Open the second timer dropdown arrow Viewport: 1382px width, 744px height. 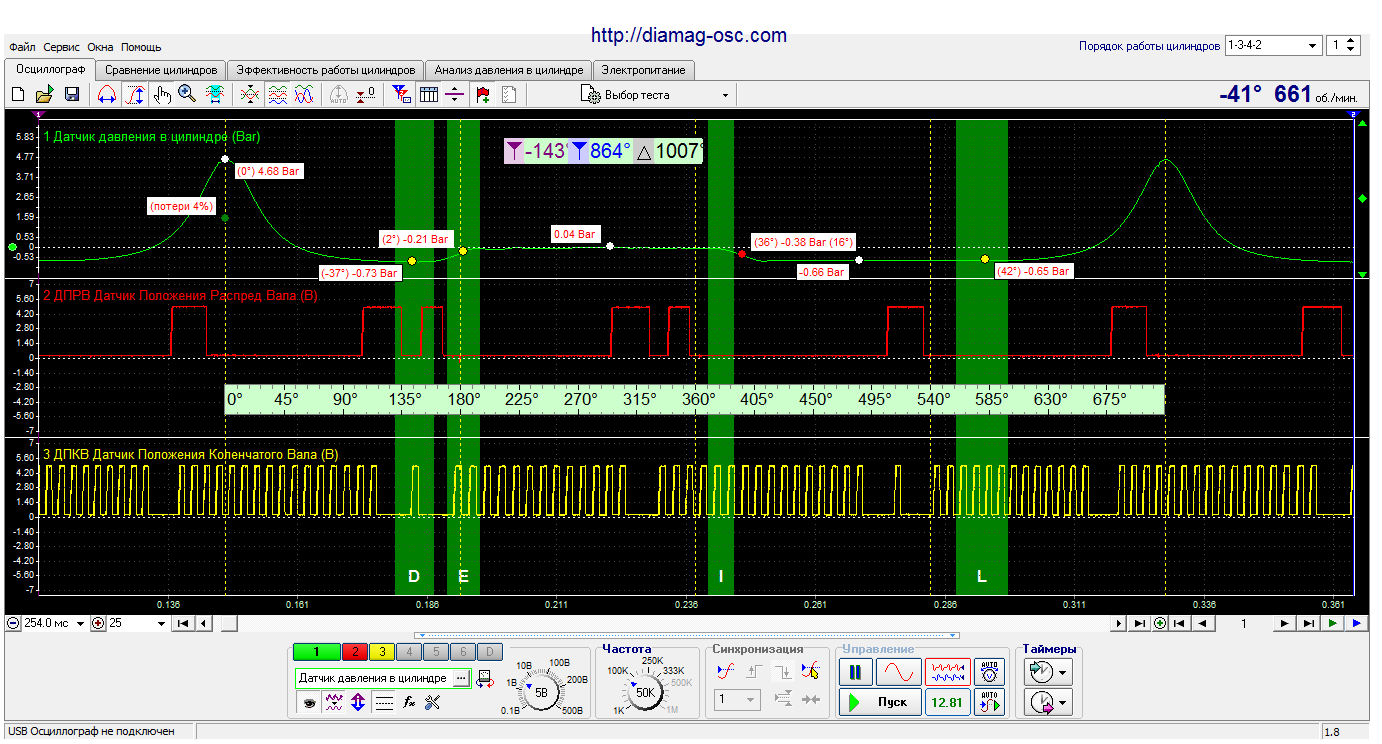1064,704
